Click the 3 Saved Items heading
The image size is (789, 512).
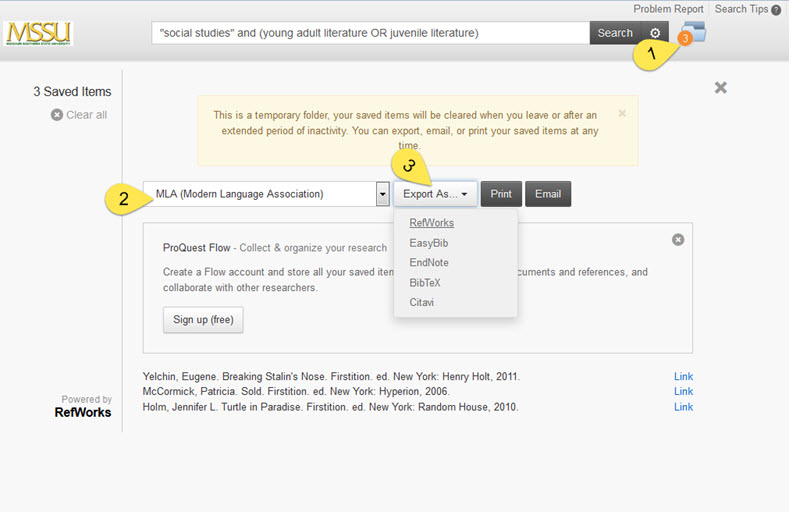pos(72,92)
